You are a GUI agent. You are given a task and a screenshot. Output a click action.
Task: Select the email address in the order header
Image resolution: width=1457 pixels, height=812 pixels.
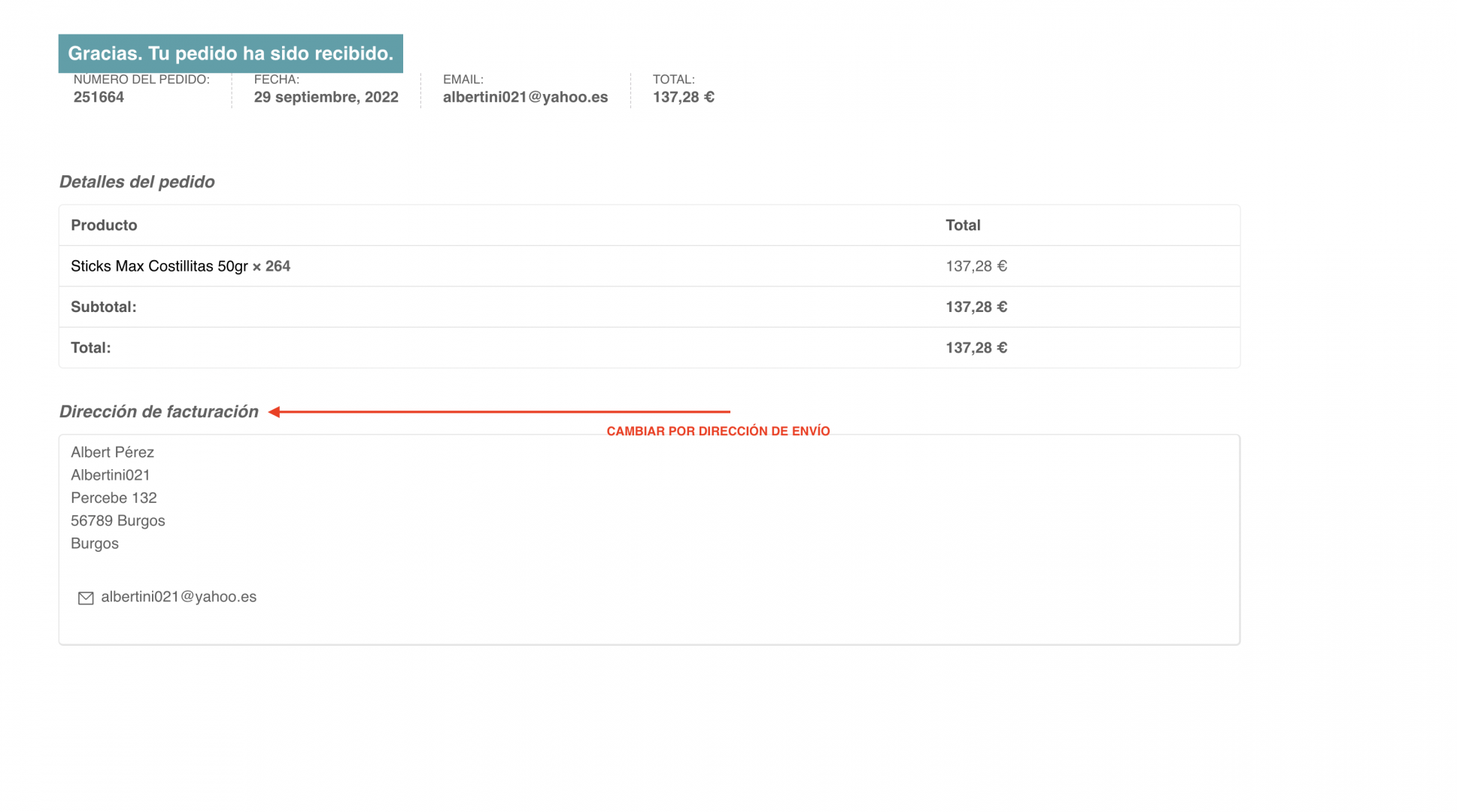pyautogui.click(x=526, y=97)
